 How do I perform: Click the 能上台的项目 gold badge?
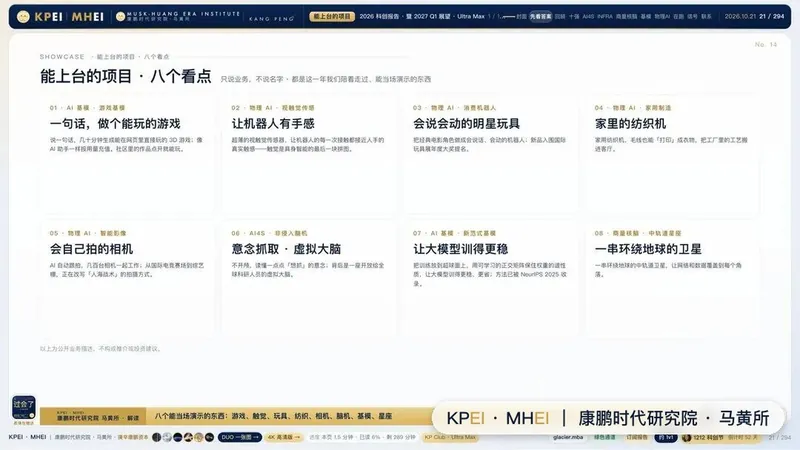pyautogui.click(x=332, y=16)
